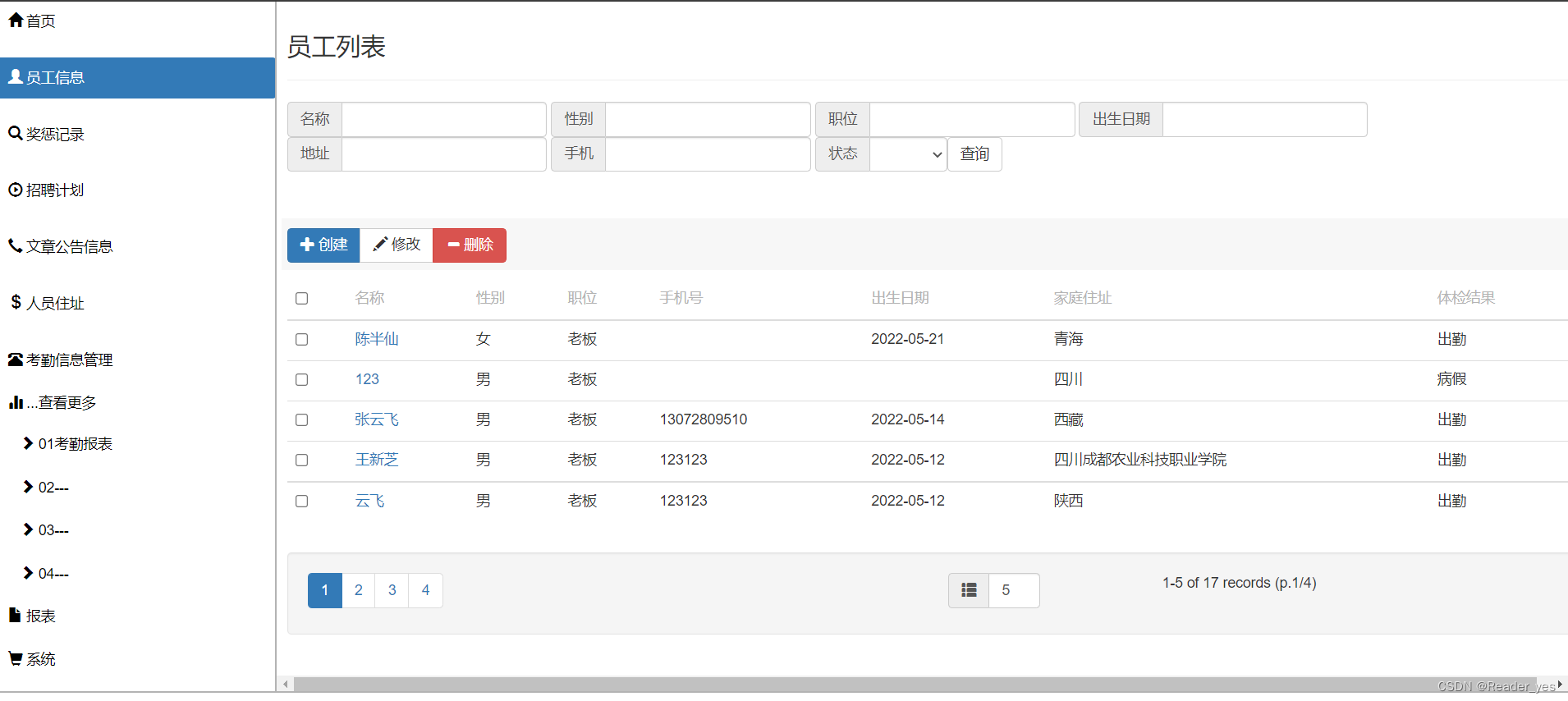Tick the checkbox for 王新芝

[x=302, y=460]
